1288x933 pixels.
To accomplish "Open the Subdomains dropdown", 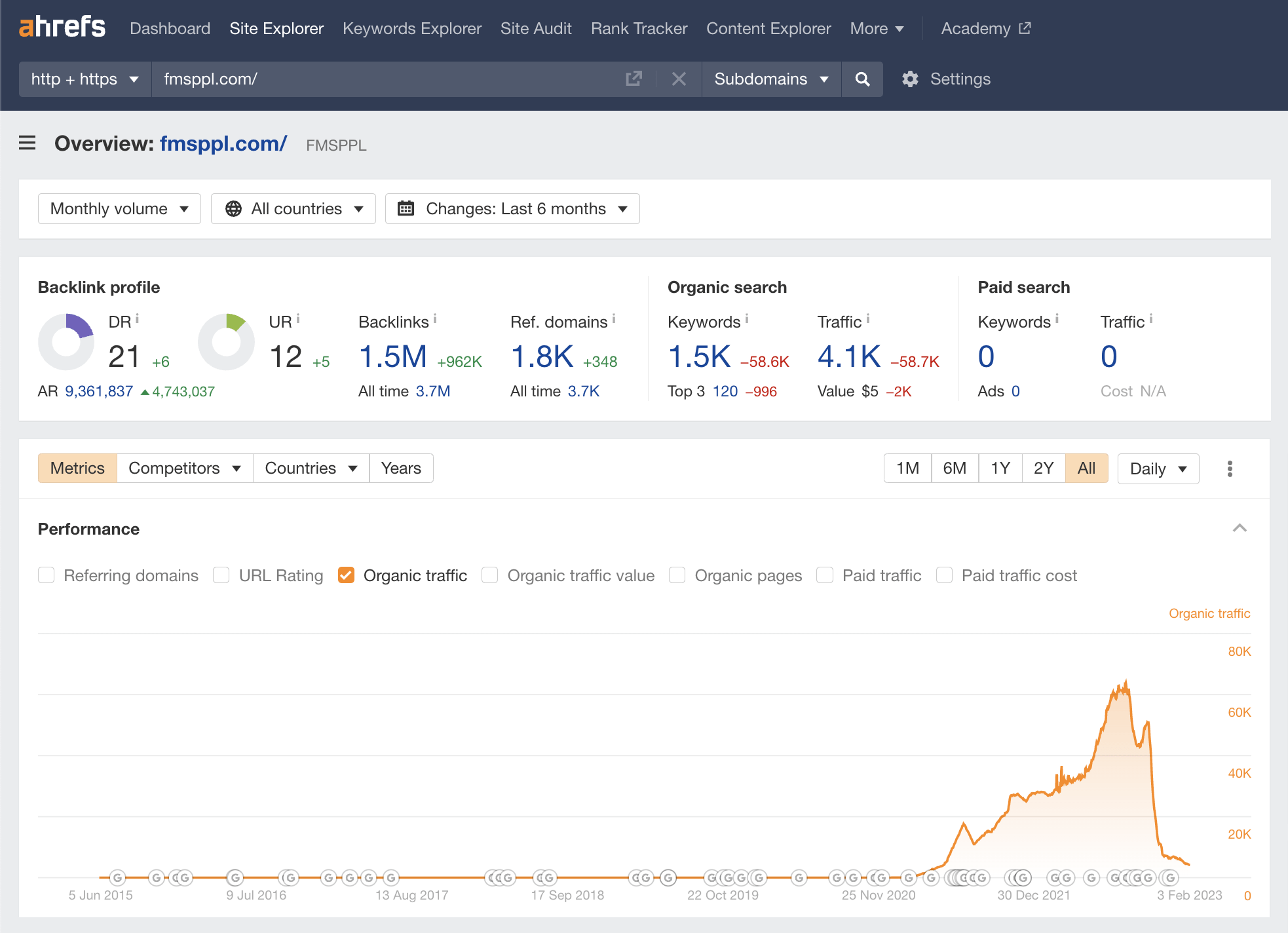I will pyautogui.click(x=771, y=79).
